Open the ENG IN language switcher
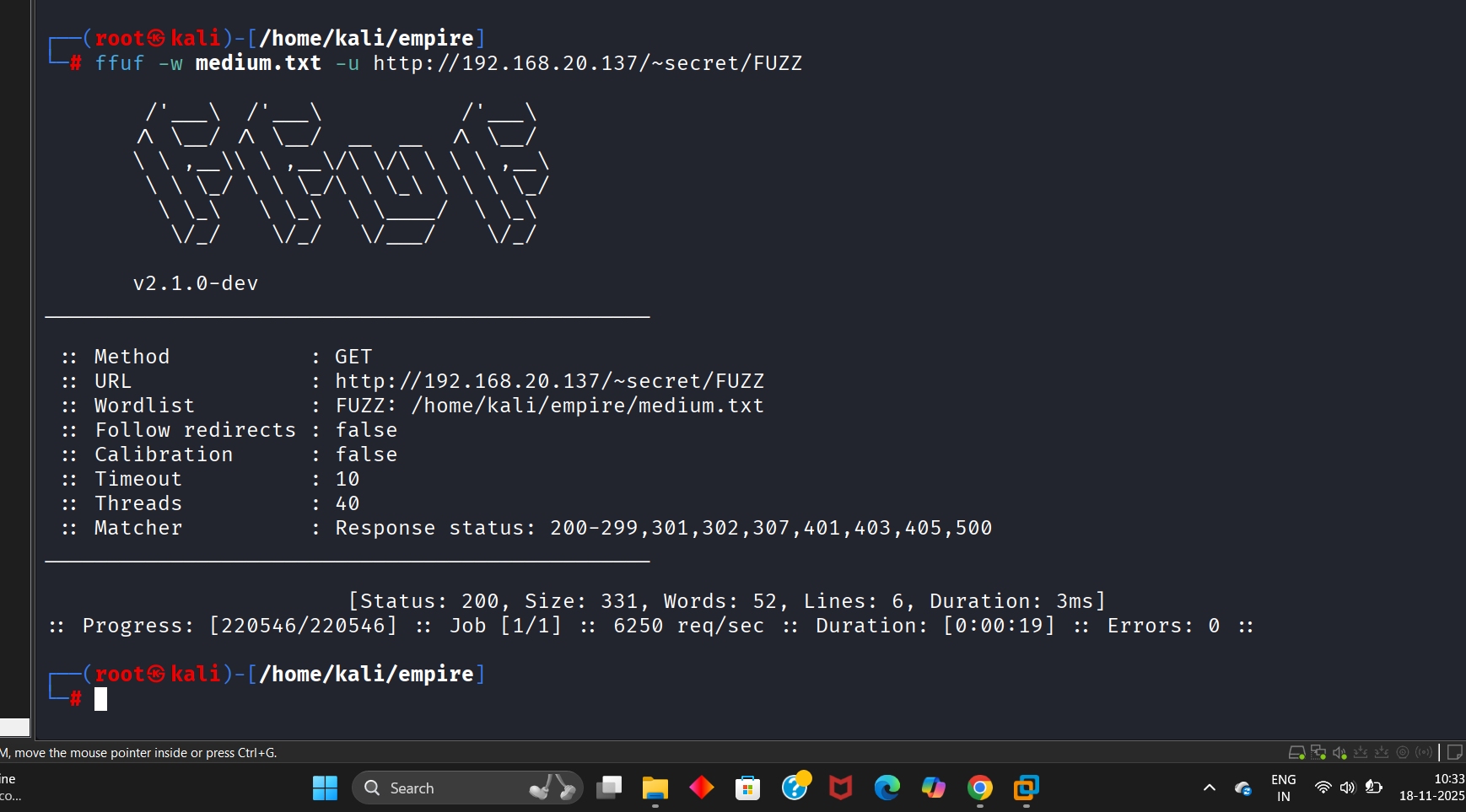1466x812 pixels. pos(1283,788)
